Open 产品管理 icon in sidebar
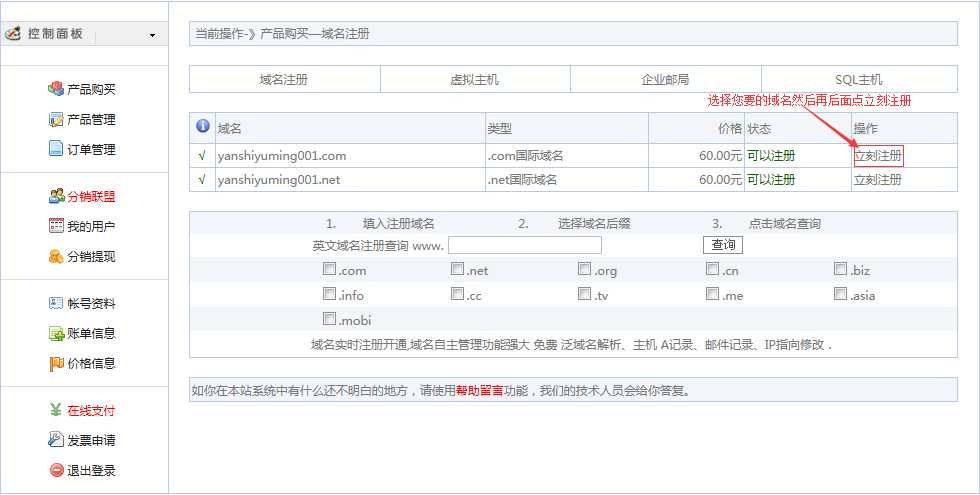This screenshot has width=980, height=495. pyautogui.click(x=56, y=119)
